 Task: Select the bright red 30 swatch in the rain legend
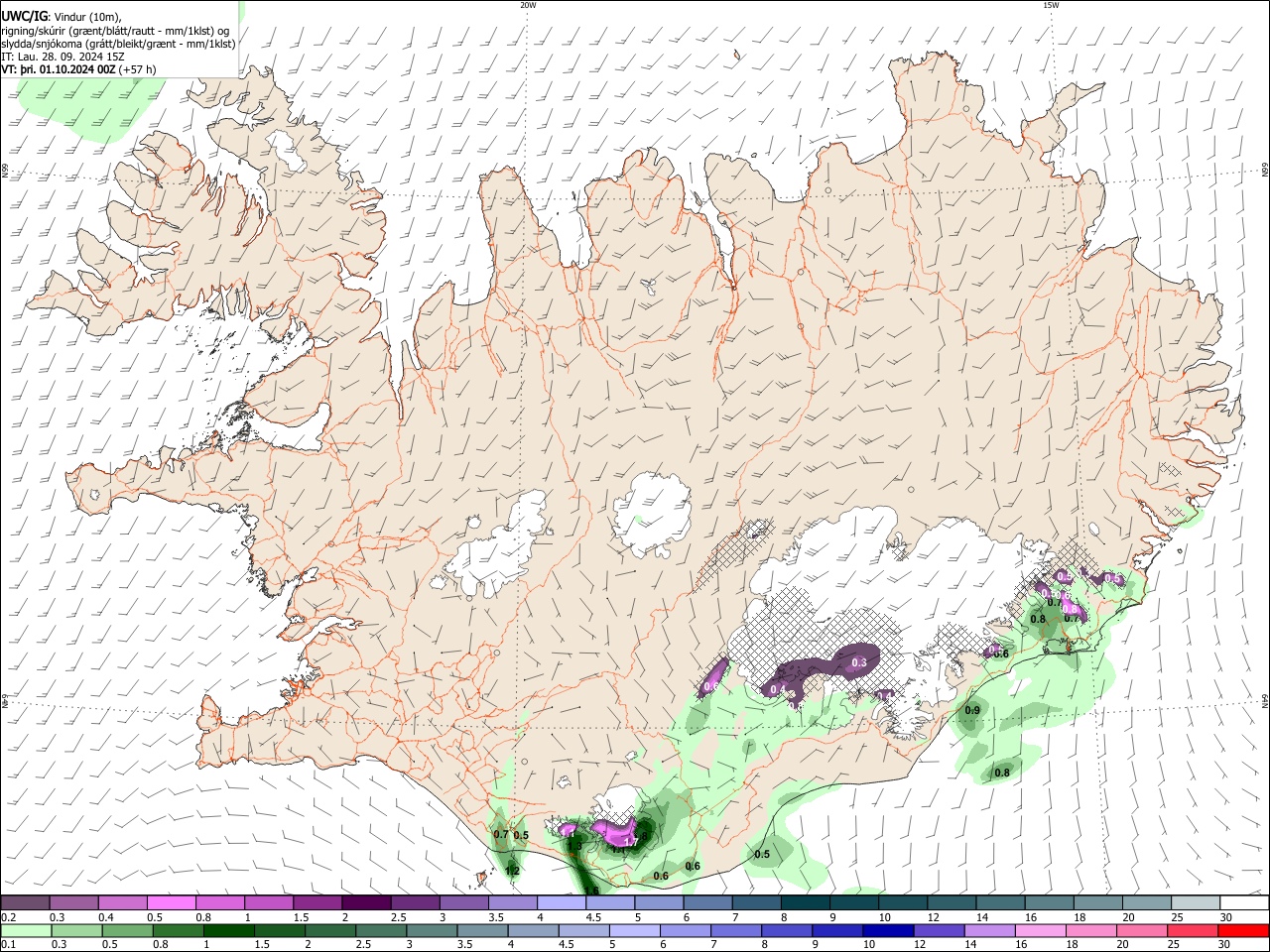pyautogui.click(x=1242, y=931)
